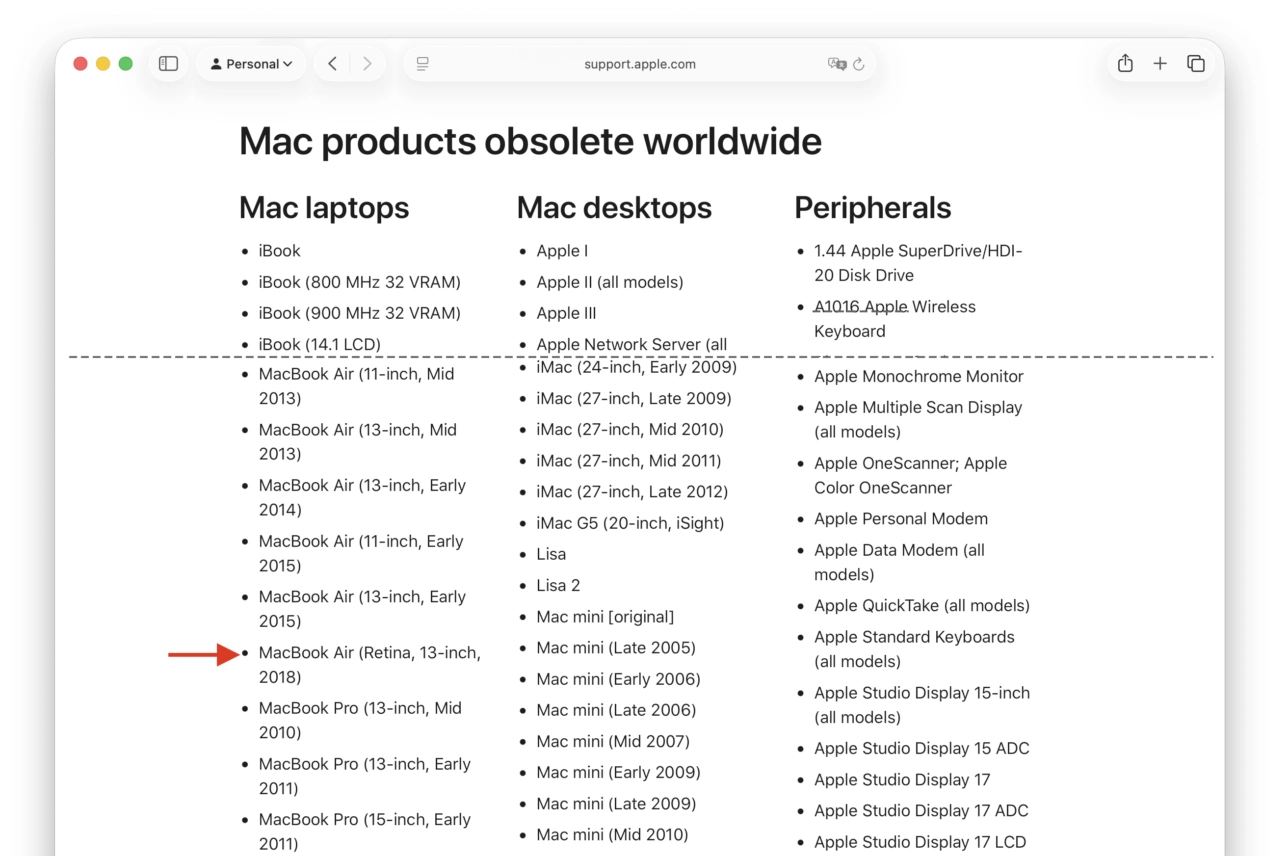Select Apple OneScanner; Apple Color OneScanner
This screenshot has width=1280, height=856.
(x=911, y=475)
